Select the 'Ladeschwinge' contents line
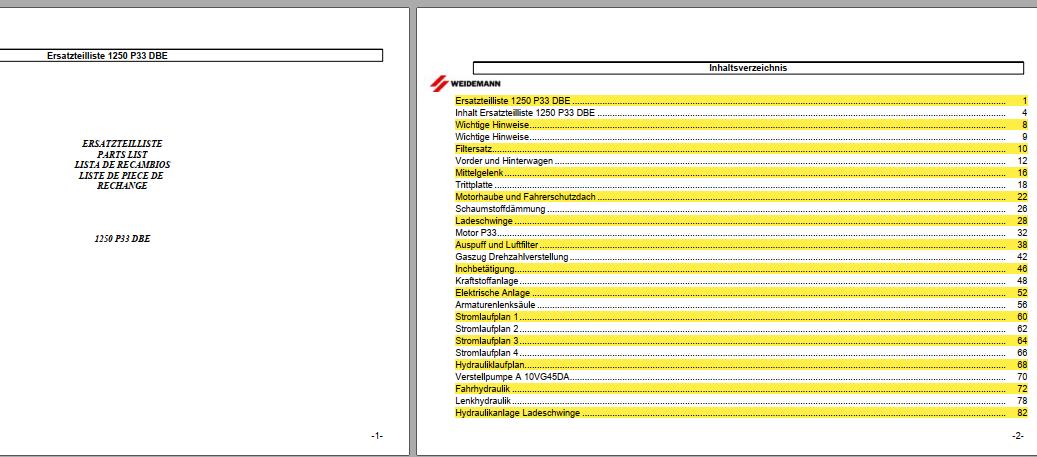 click(x=741, y=221)
